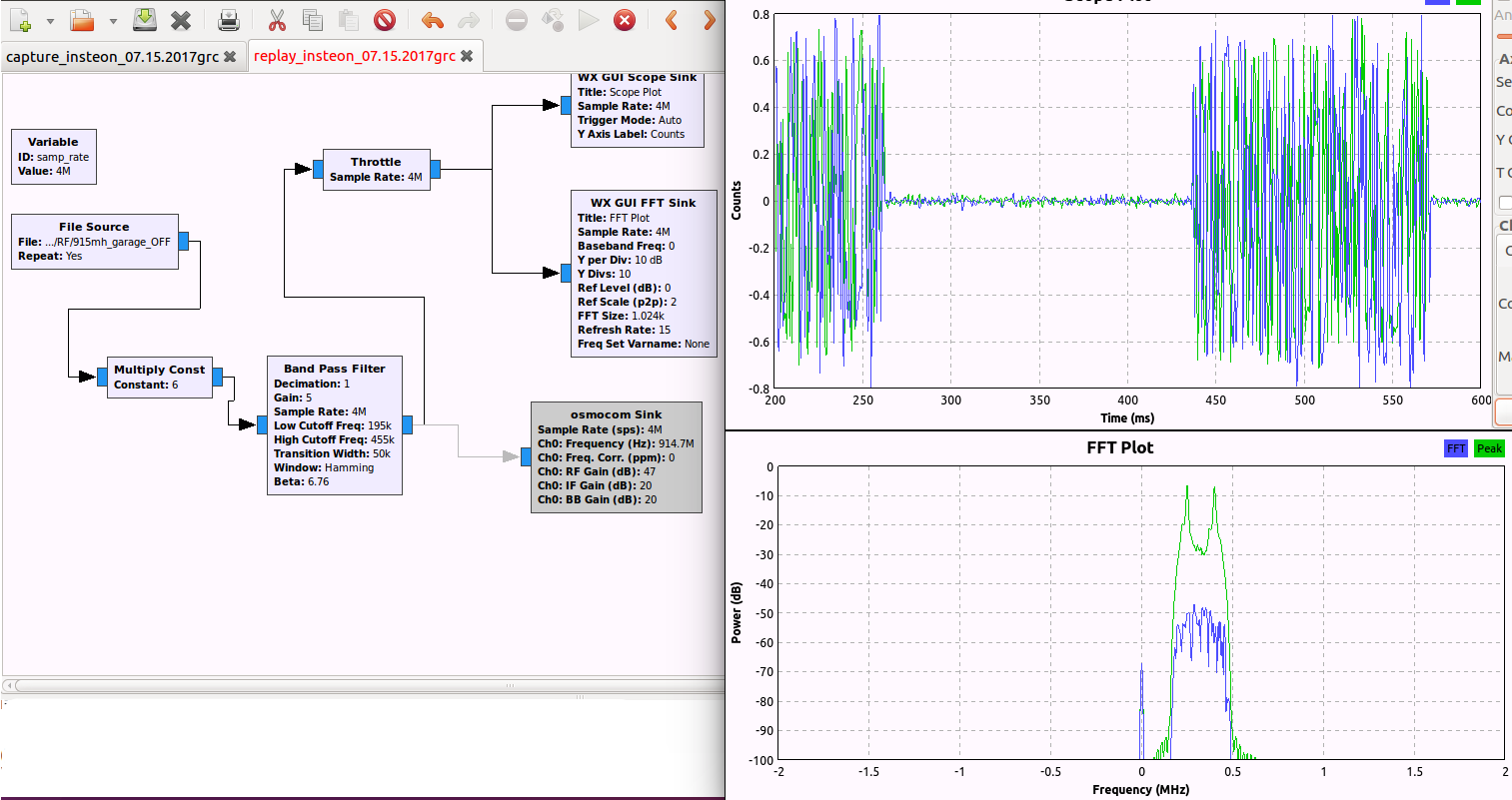The width and height of the screenshot is (1512, 800).
Task: Click the Copy icon in the toolbar
Action: [x=313, y=20]
